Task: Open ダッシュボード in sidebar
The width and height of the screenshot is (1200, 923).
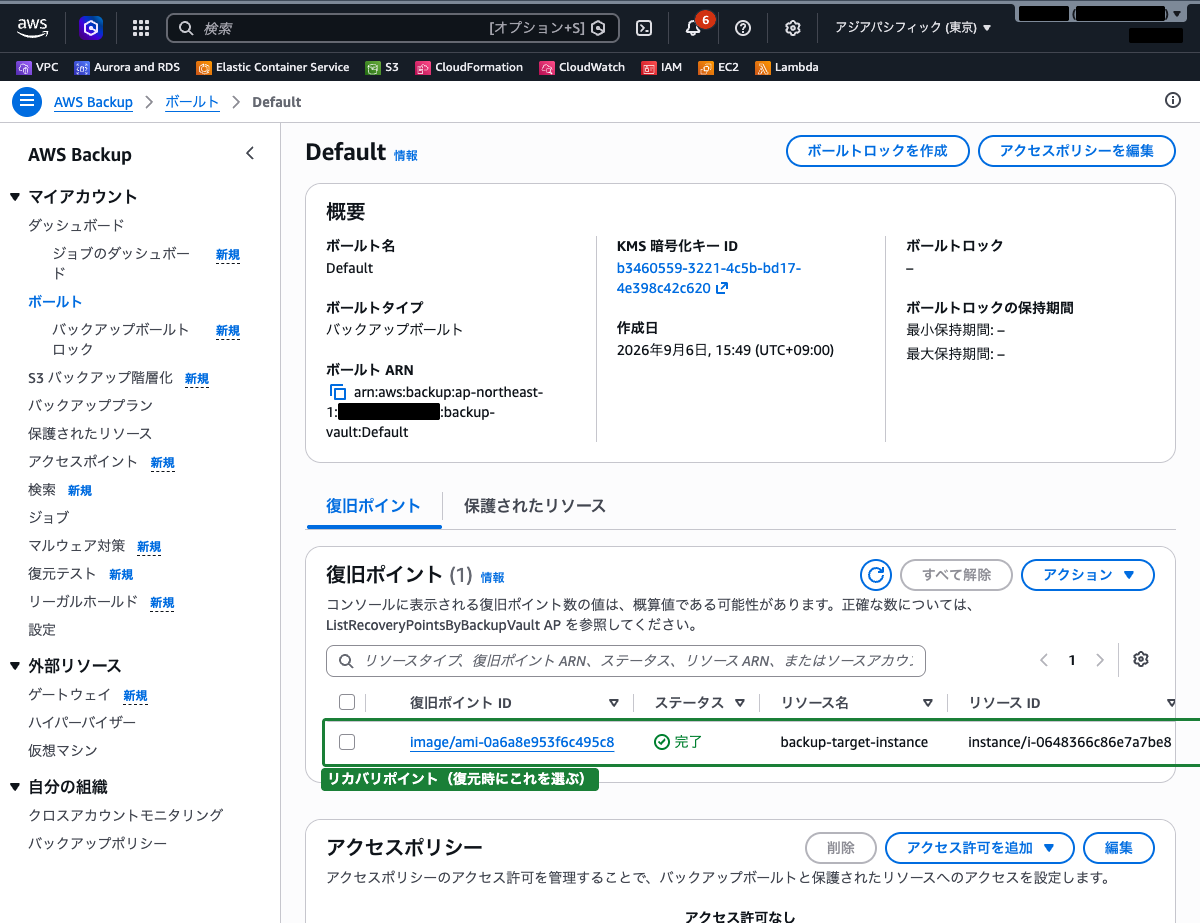Action: point(76,225)
